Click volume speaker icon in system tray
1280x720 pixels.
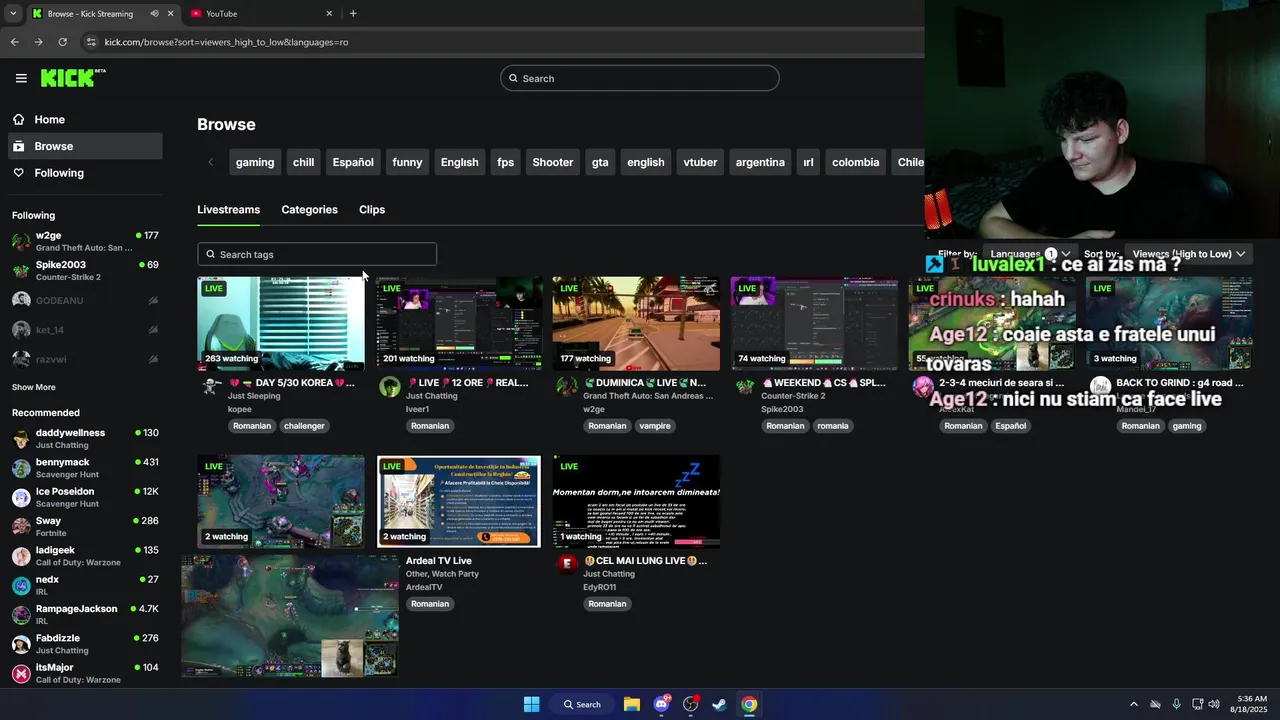1214,704
